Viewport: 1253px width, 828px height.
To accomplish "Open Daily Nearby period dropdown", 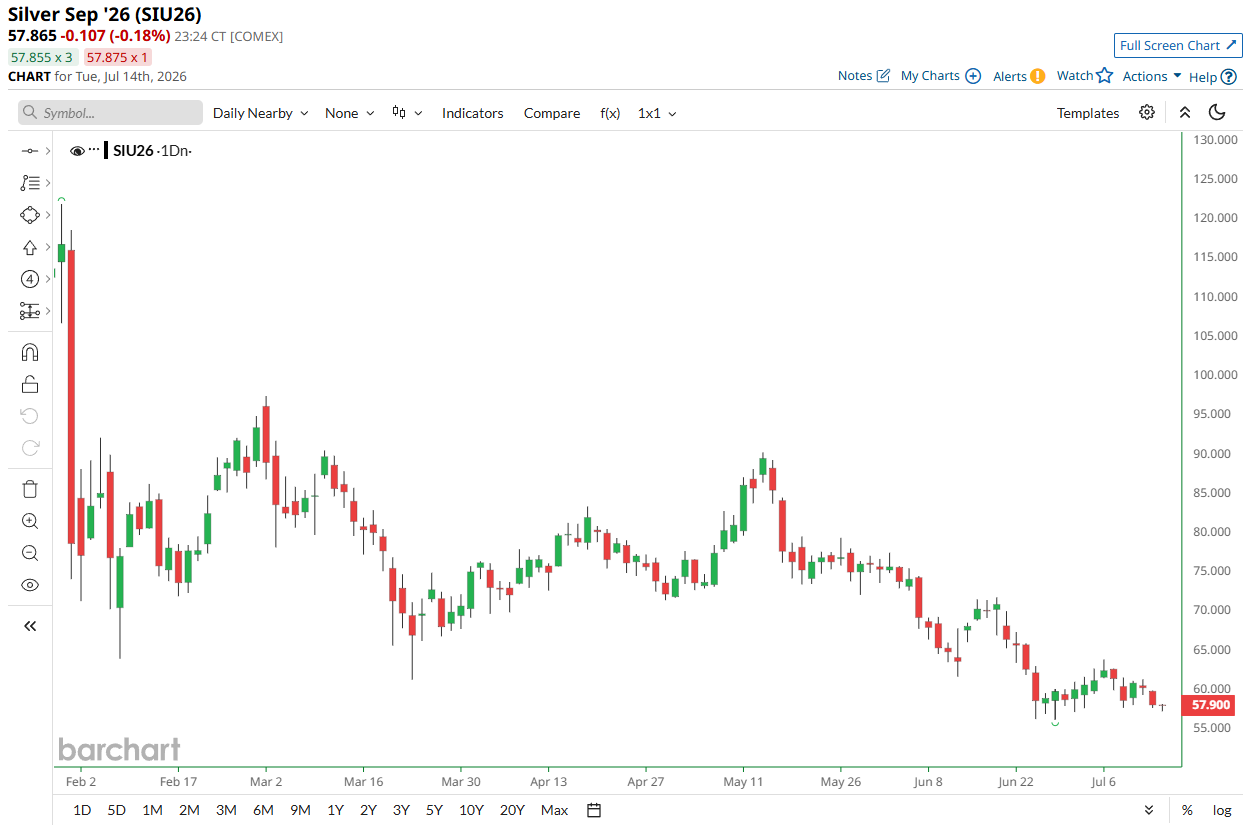I will [261, 113].
